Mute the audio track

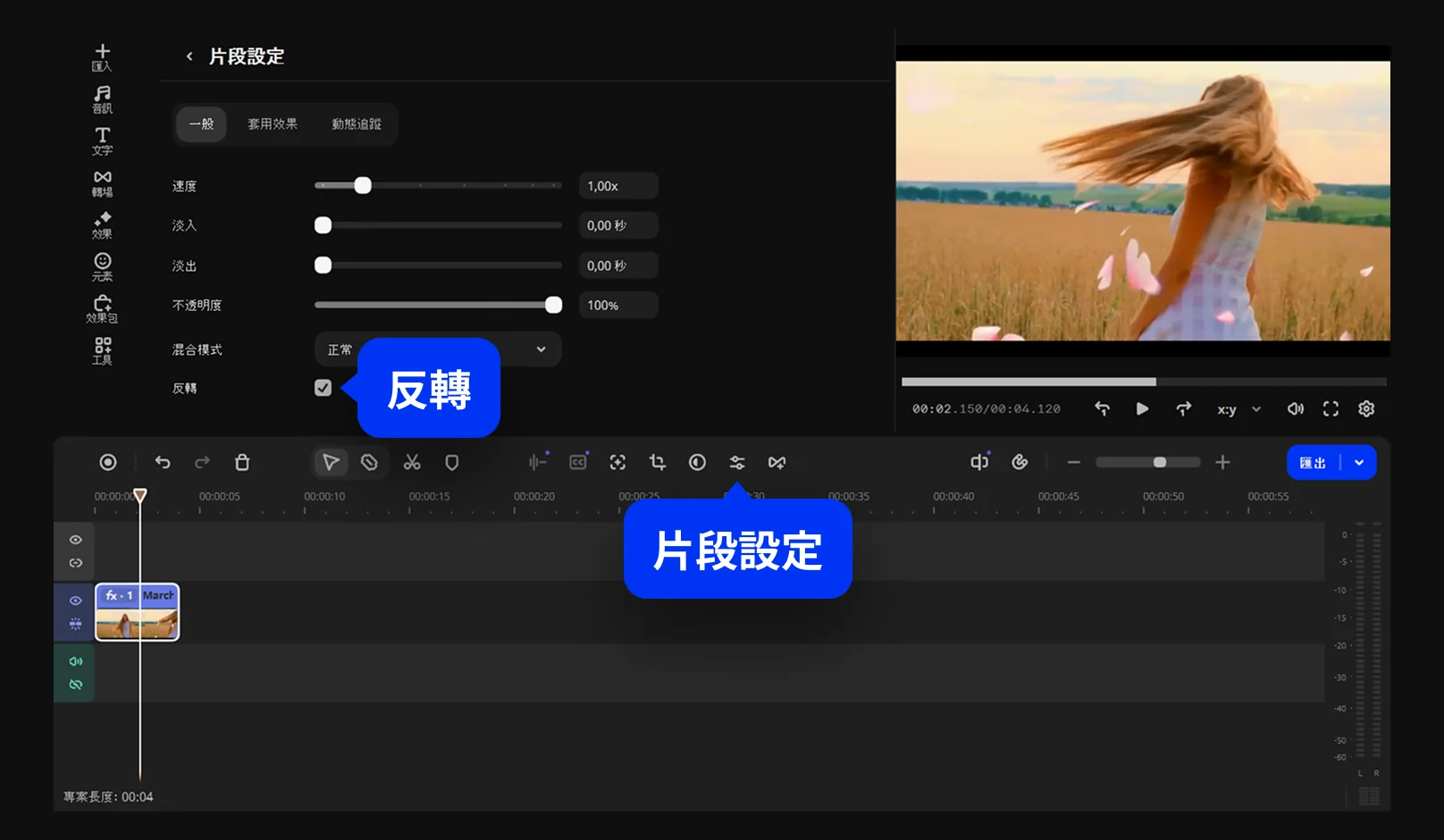tap(76, 661)
